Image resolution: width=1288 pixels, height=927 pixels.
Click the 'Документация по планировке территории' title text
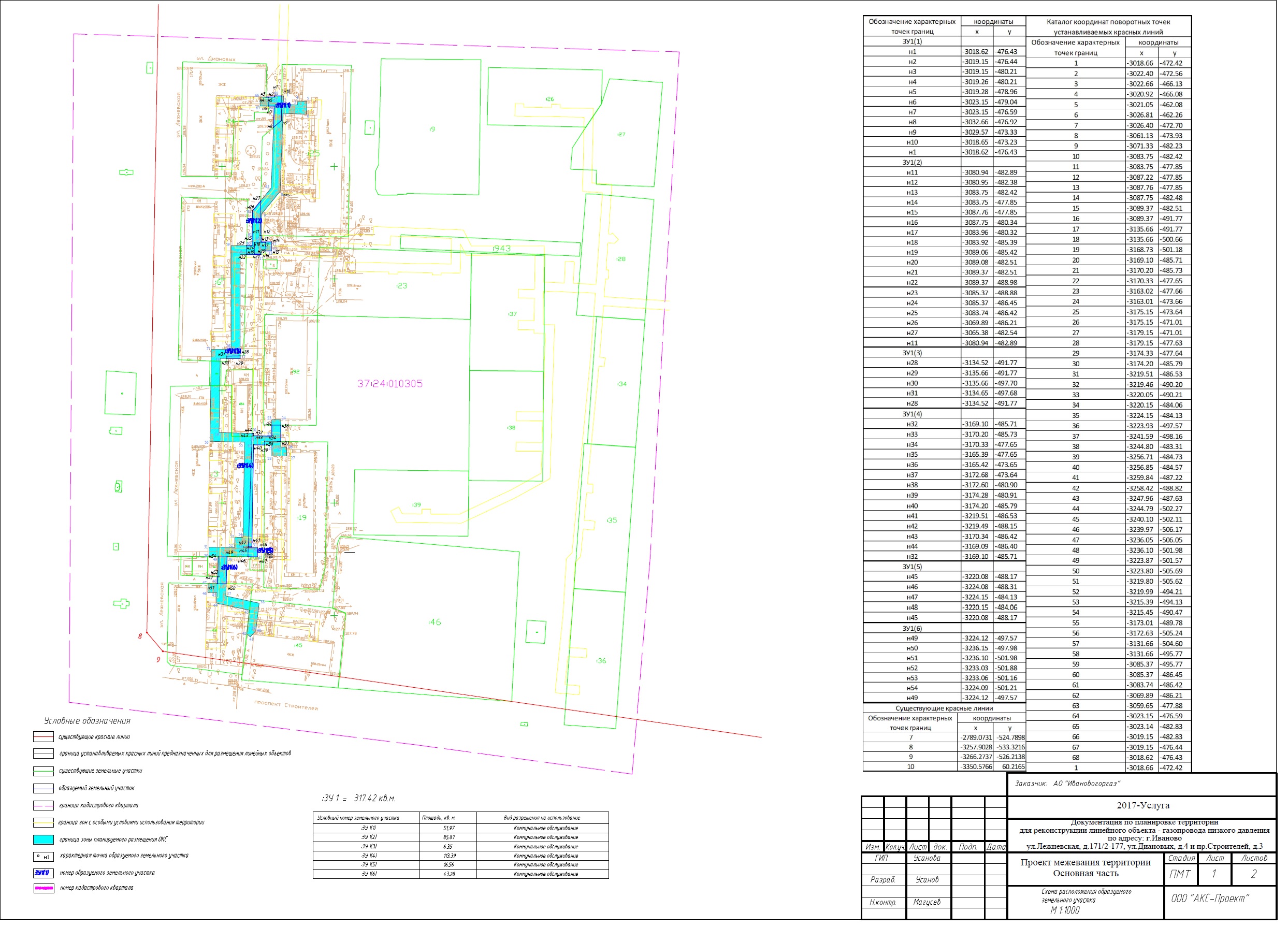[1145, 822]
